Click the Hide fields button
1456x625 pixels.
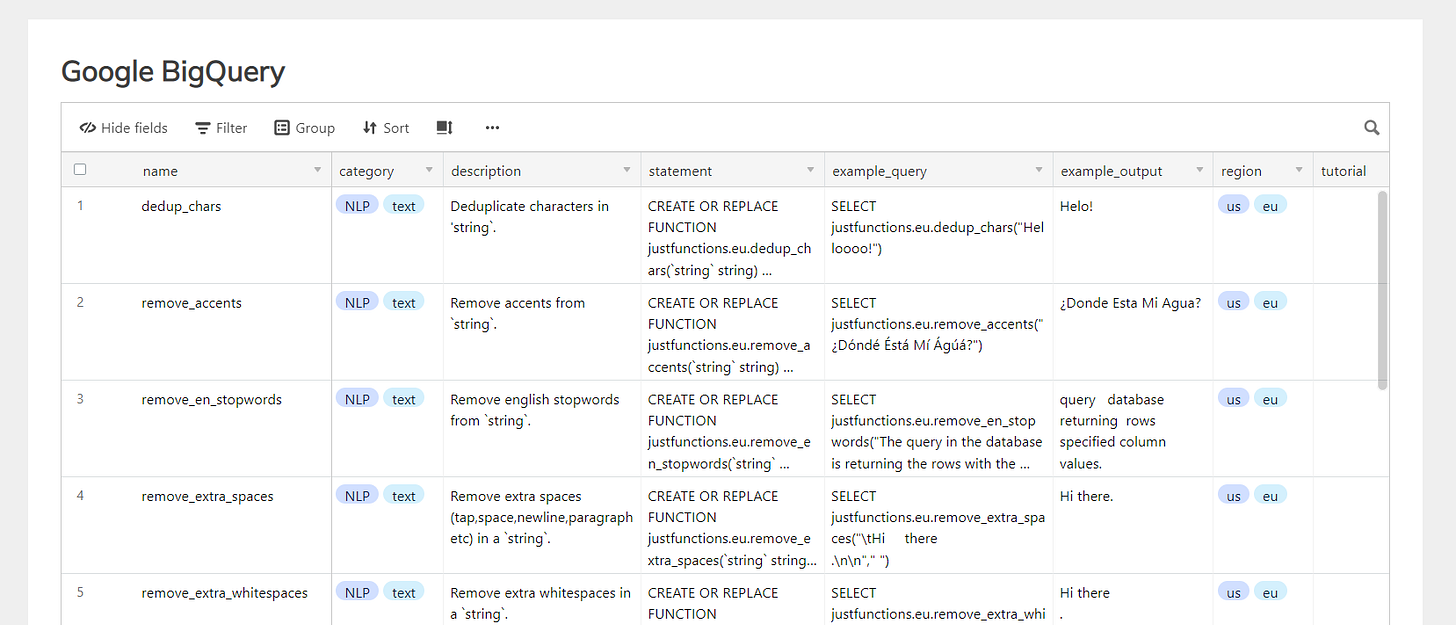pos(124,128)
